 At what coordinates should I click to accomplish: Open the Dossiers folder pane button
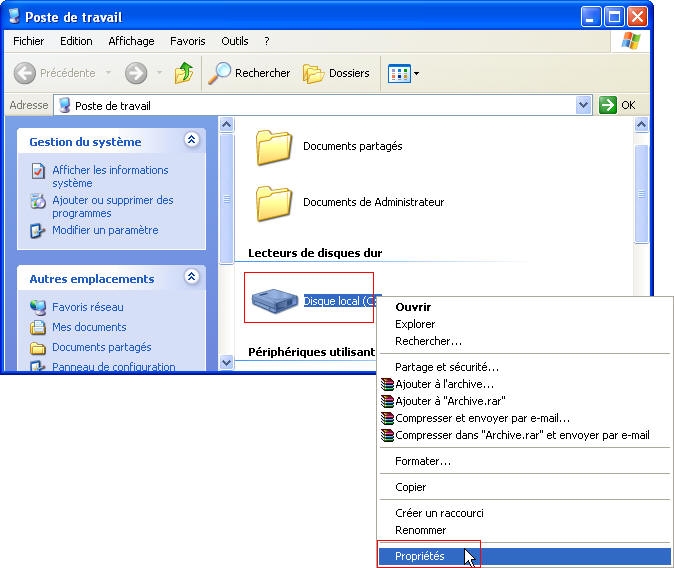coord(337,74)
